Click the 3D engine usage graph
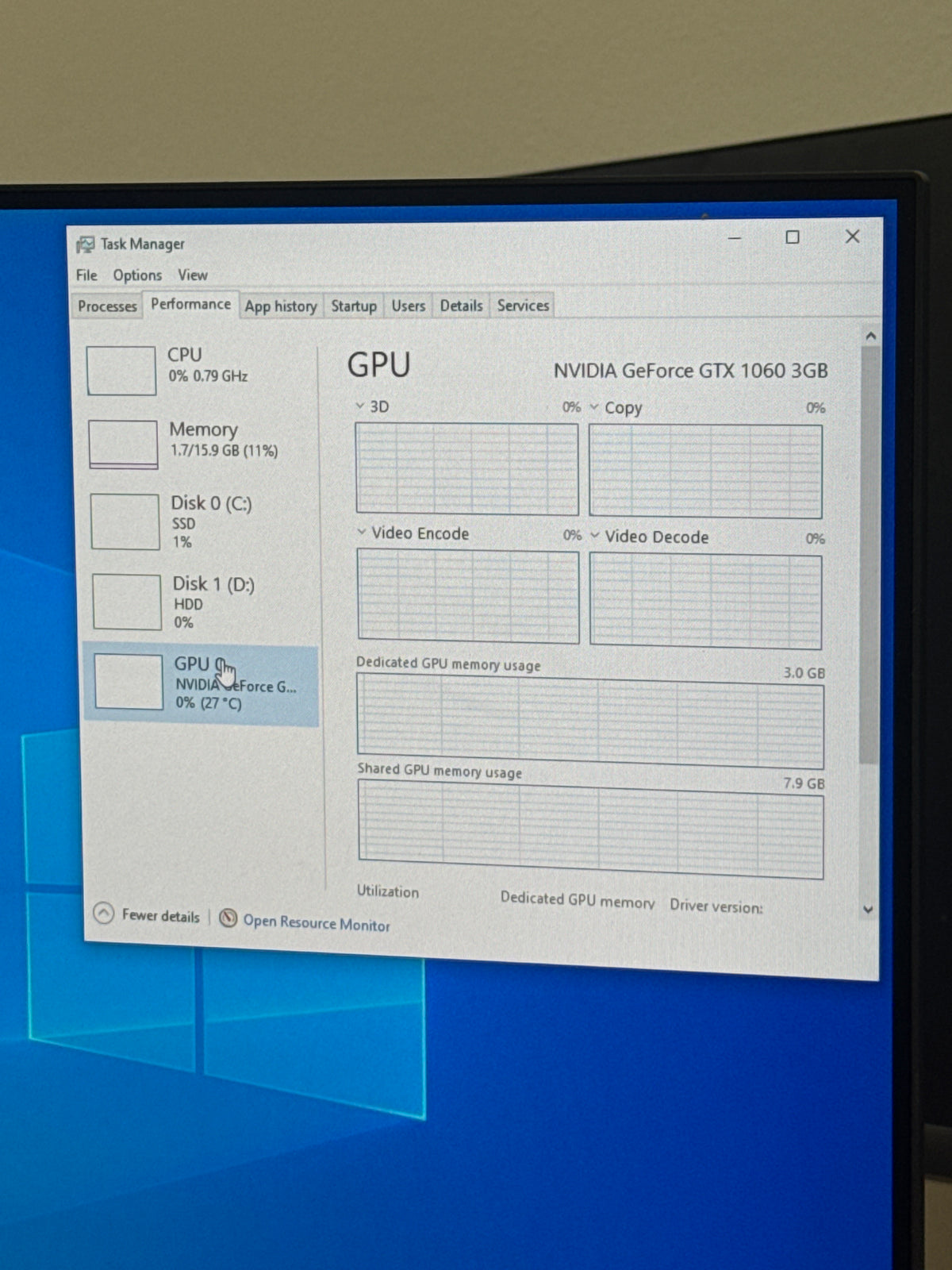Viewport: 952px width, 1270px height. [x=466, y=468]
